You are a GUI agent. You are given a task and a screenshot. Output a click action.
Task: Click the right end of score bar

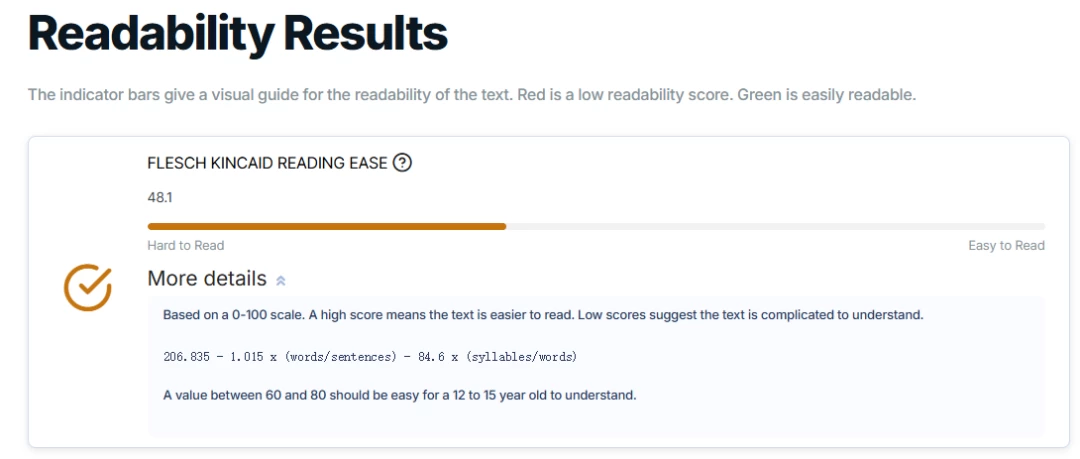(1042, 226)
